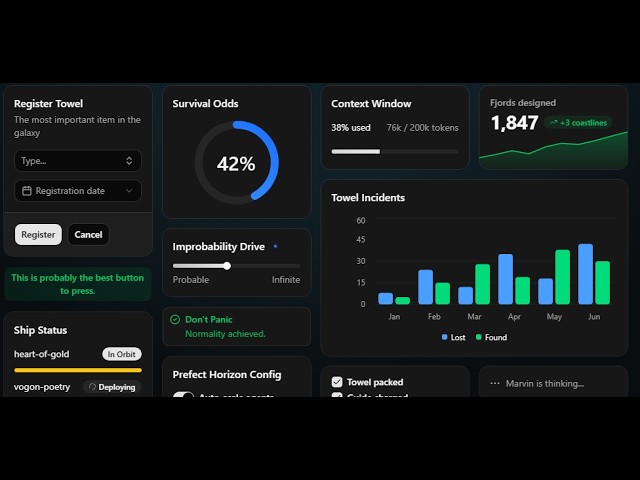Click the blue dot beside Improbability Drive
The image size is (640, 480).
coord(276,246)
